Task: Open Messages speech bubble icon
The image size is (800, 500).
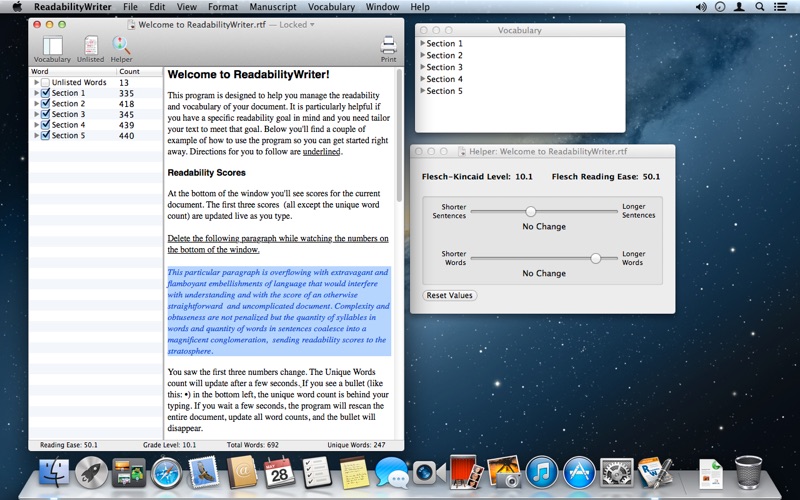Action: click(391, 472)
